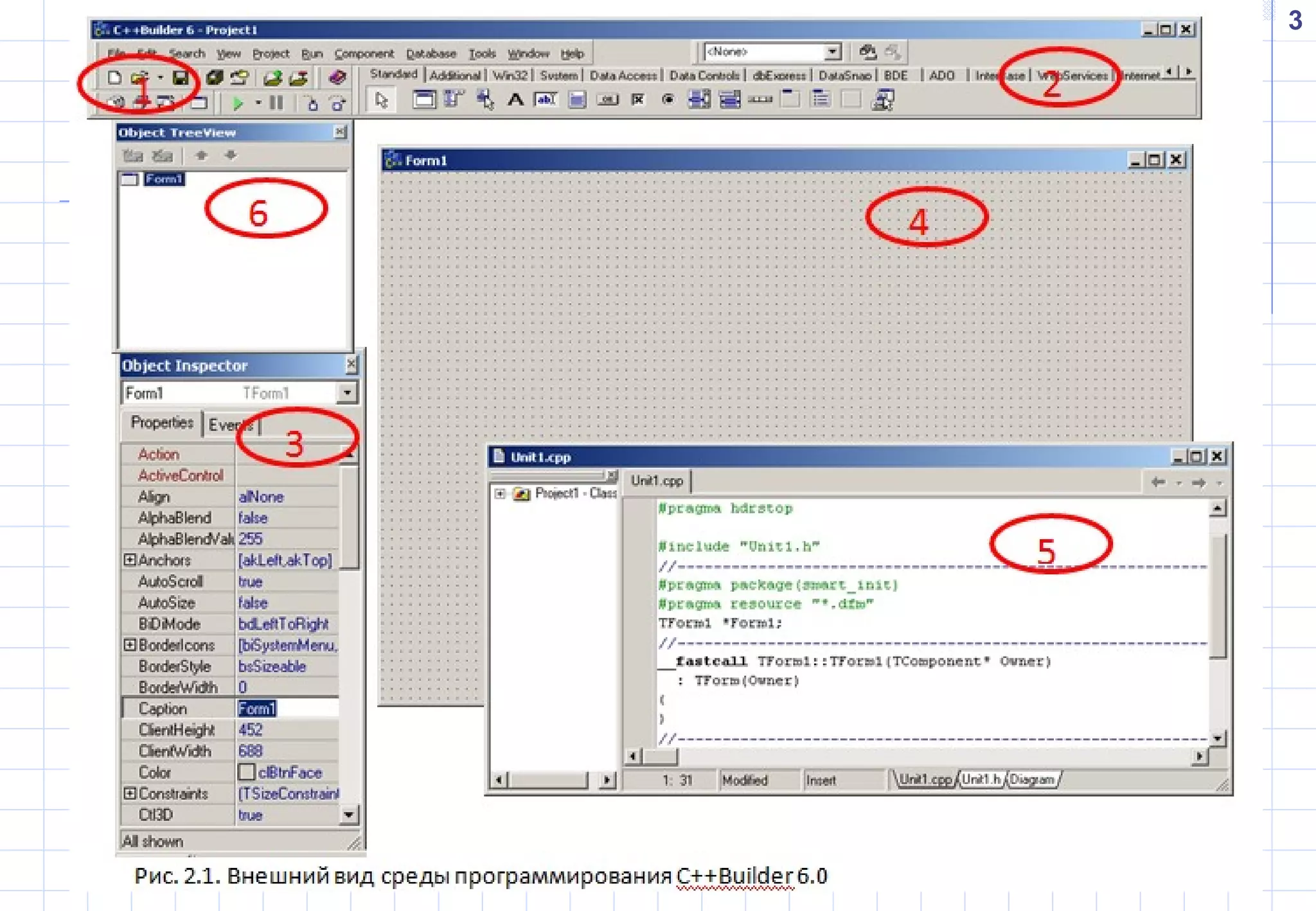Select the ScrollBar component icon
This screenshot has width=1316, height=911.
pyautogui.click(x=760, y=100)
